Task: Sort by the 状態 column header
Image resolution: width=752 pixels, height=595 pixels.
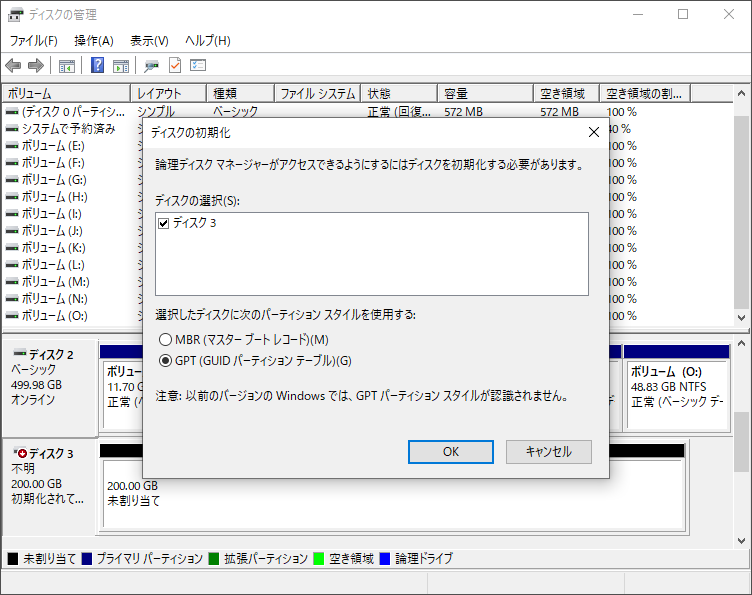Action: [399, 93]
